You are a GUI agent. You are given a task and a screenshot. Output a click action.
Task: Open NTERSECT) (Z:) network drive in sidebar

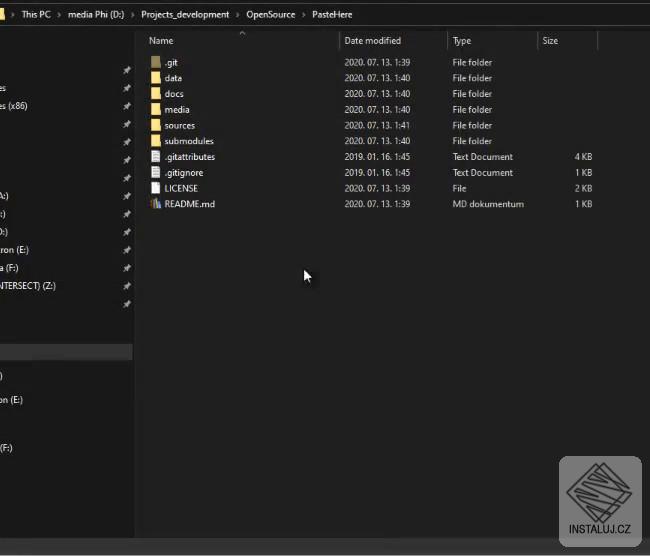point(28,286)
